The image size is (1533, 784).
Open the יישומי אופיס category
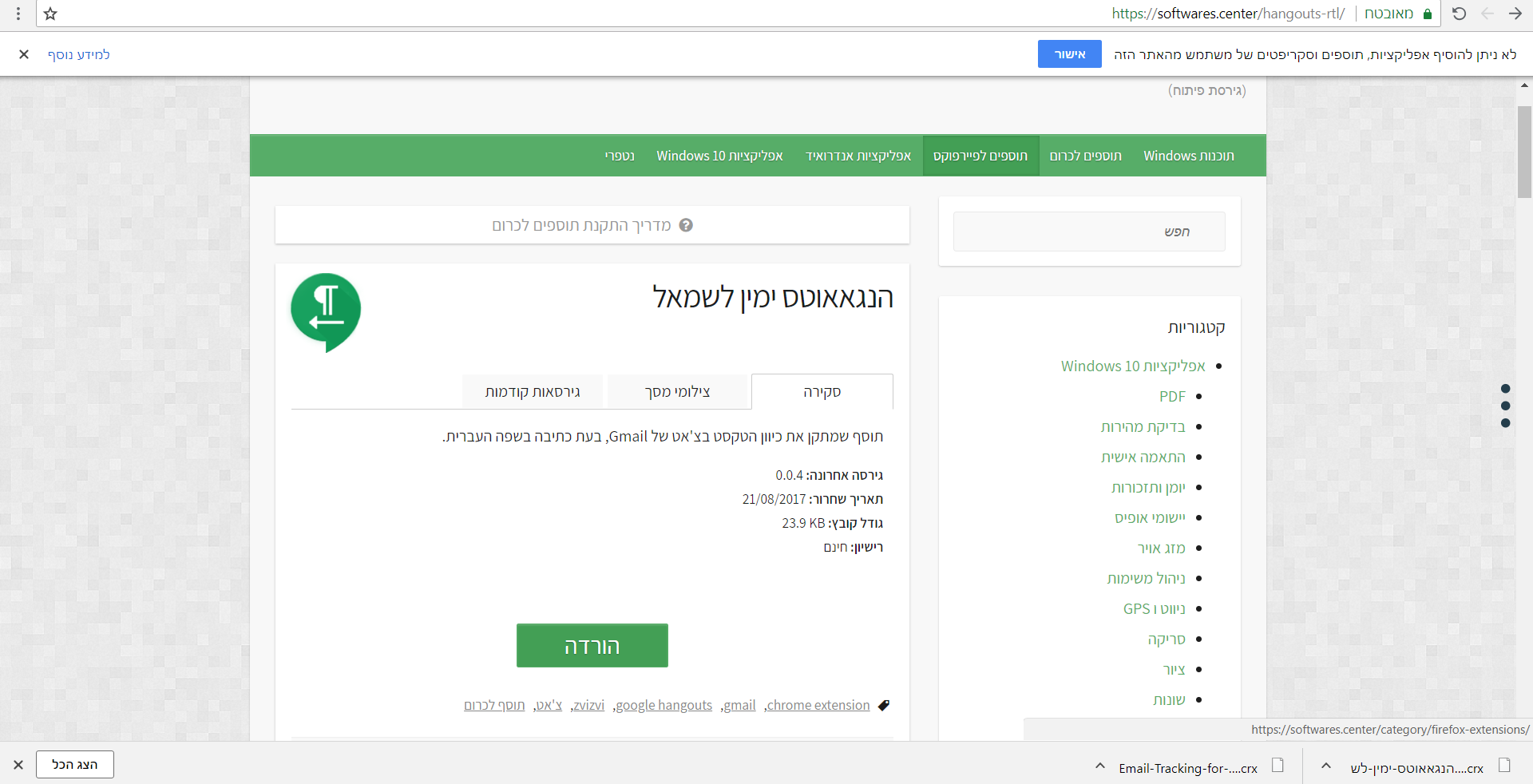1151,517
